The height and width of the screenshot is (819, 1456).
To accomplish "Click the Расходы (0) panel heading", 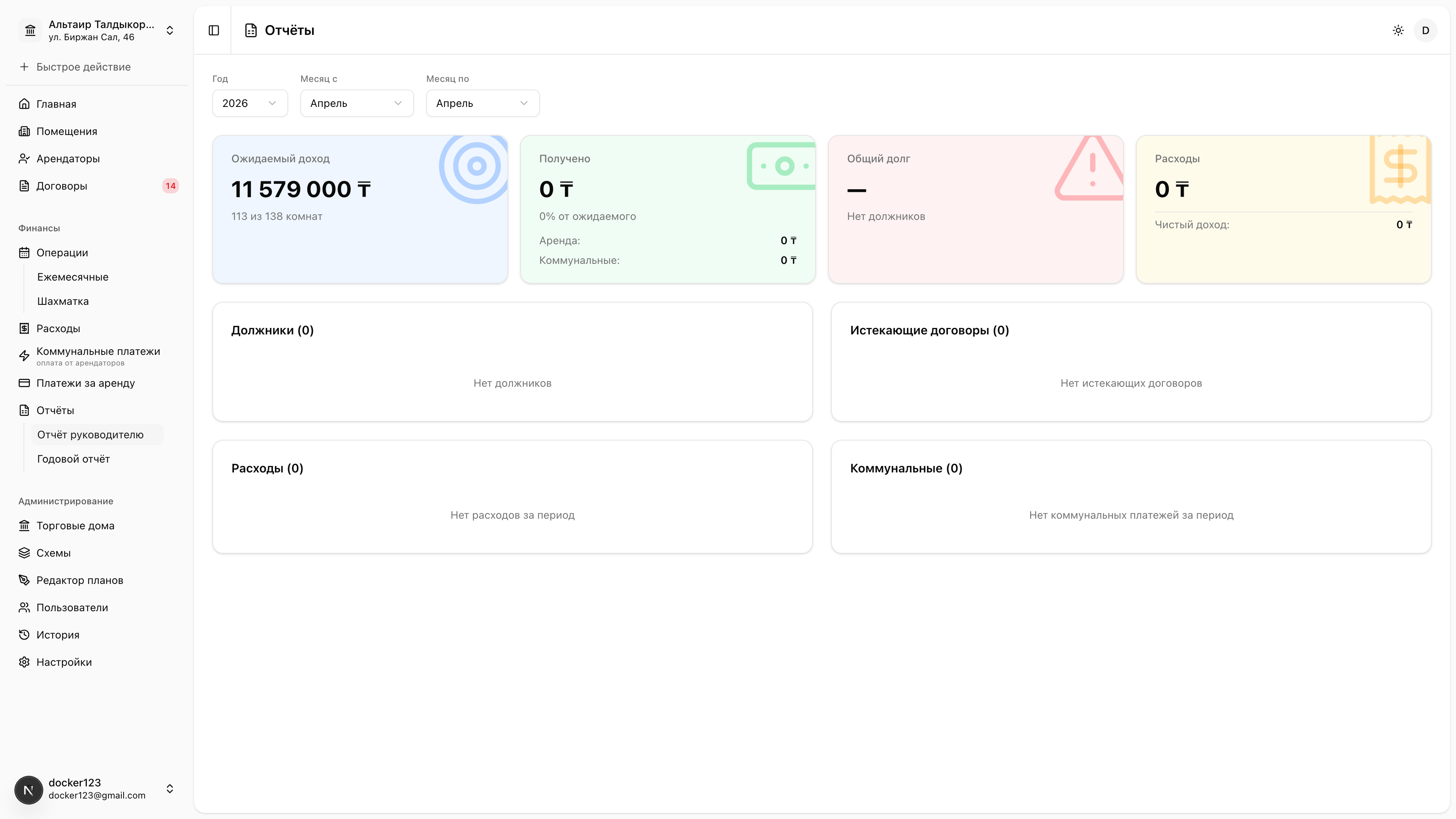I will (x=267, y=469).
